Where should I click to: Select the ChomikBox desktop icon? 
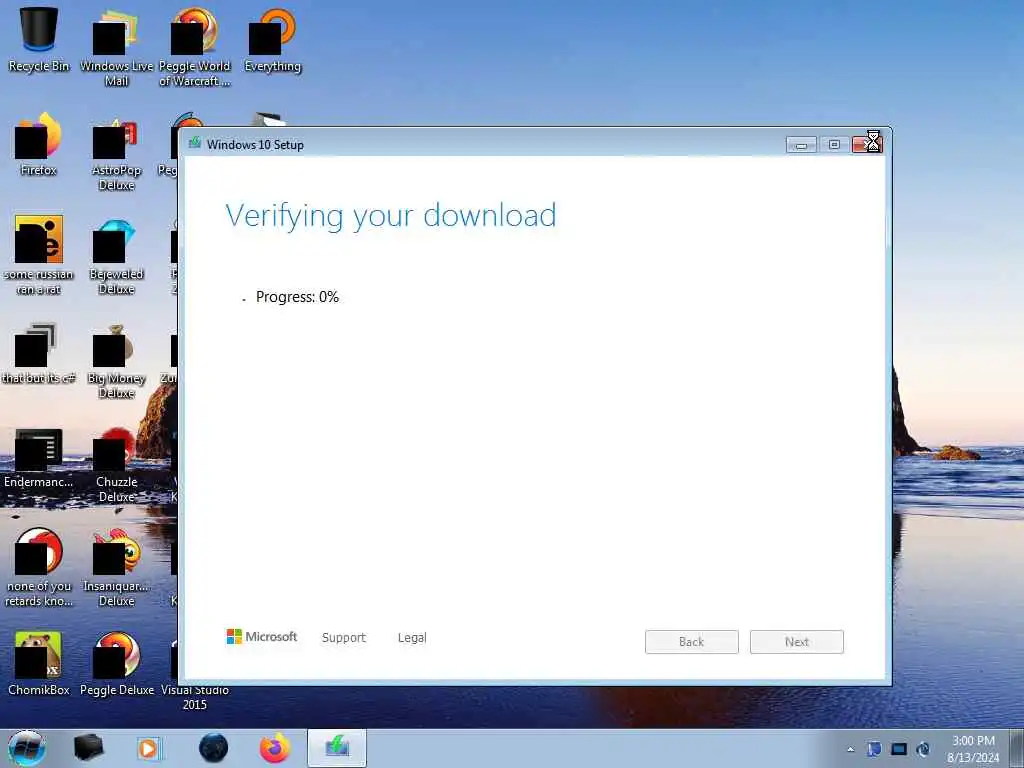click(39, 663)
